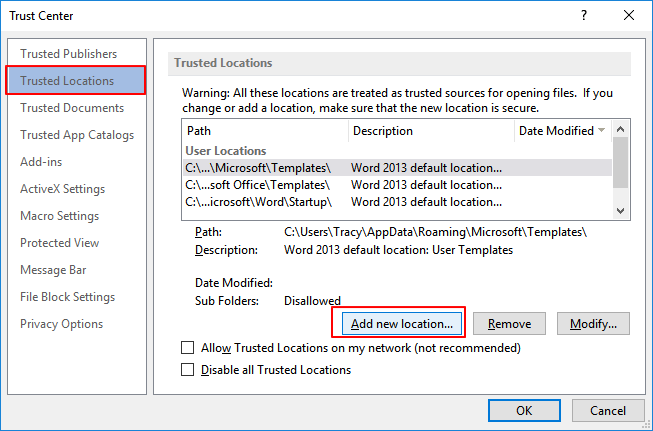653x431 pixels.
Task: Go to Trusted Documents settings
Action: (x=72, y=108)
